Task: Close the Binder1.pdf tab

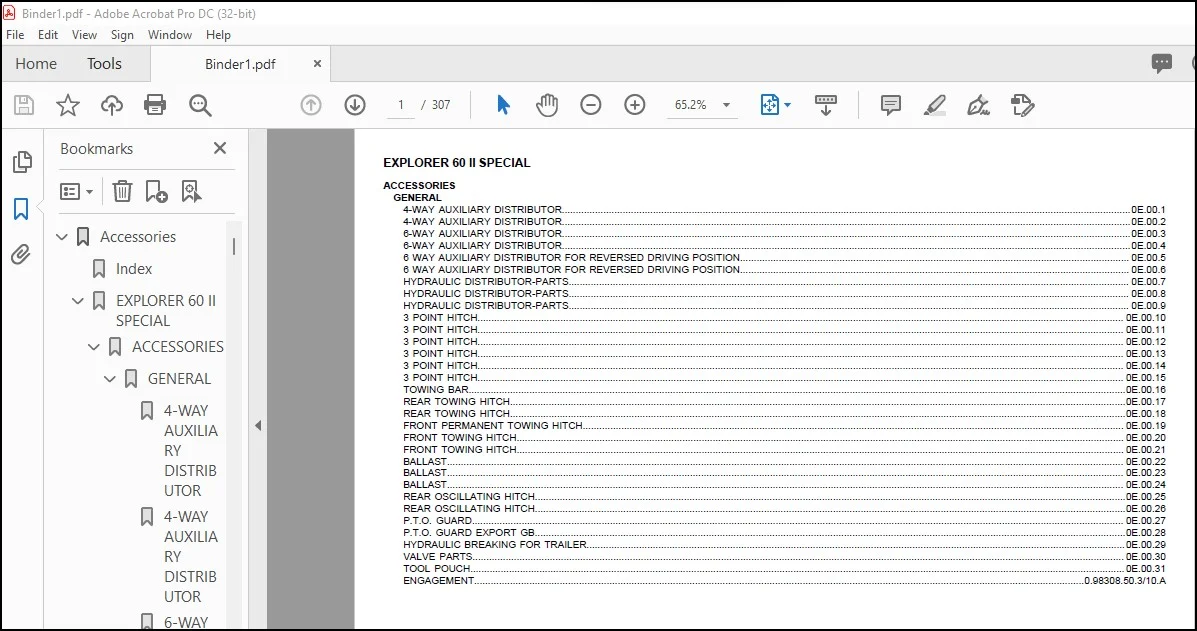Action: 317,64
